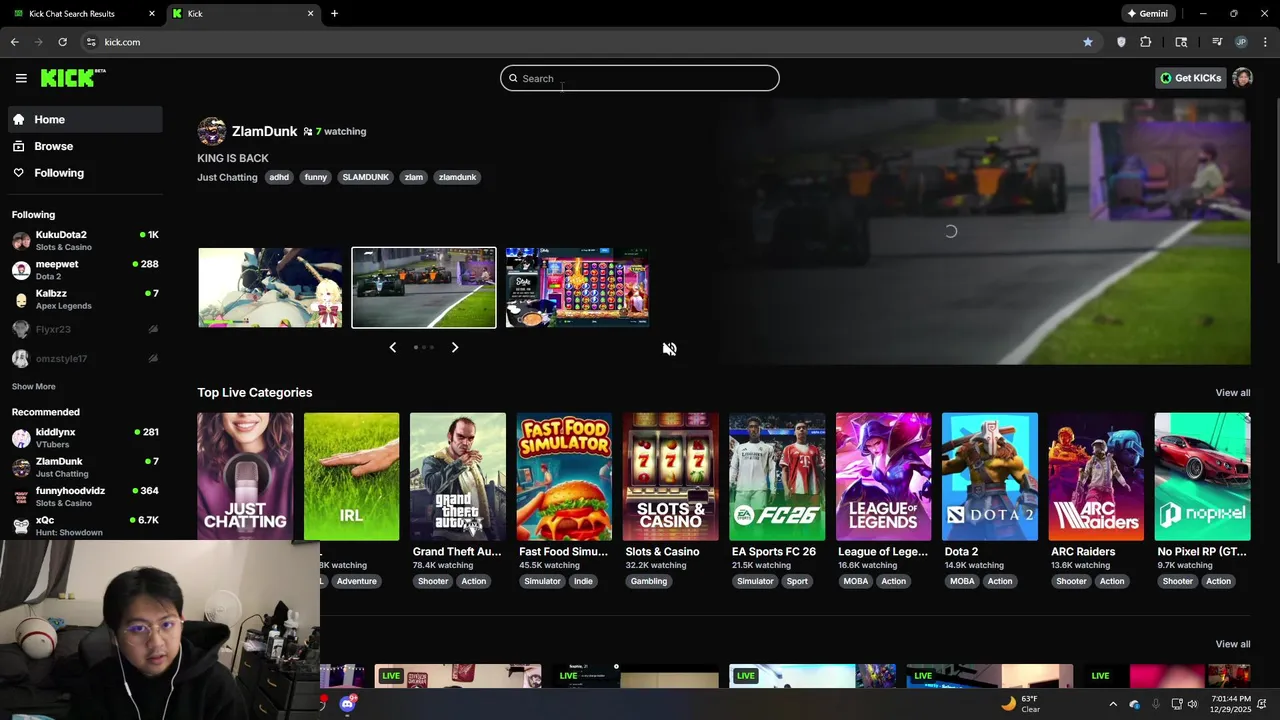Screen dimensions: 1280x720
Task: Open offline channel Flyxr23
Action: point(85,329)
